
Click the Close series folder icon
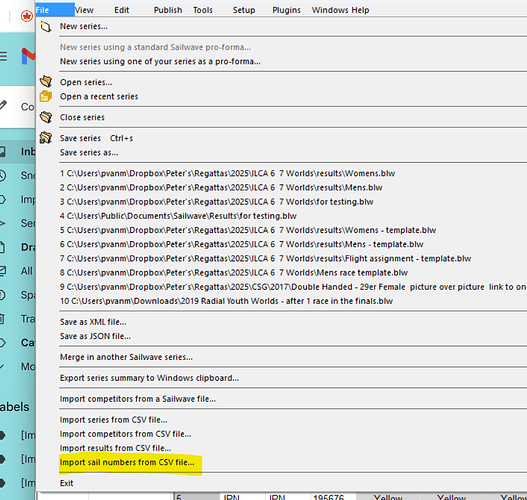(x=46, y=117)
